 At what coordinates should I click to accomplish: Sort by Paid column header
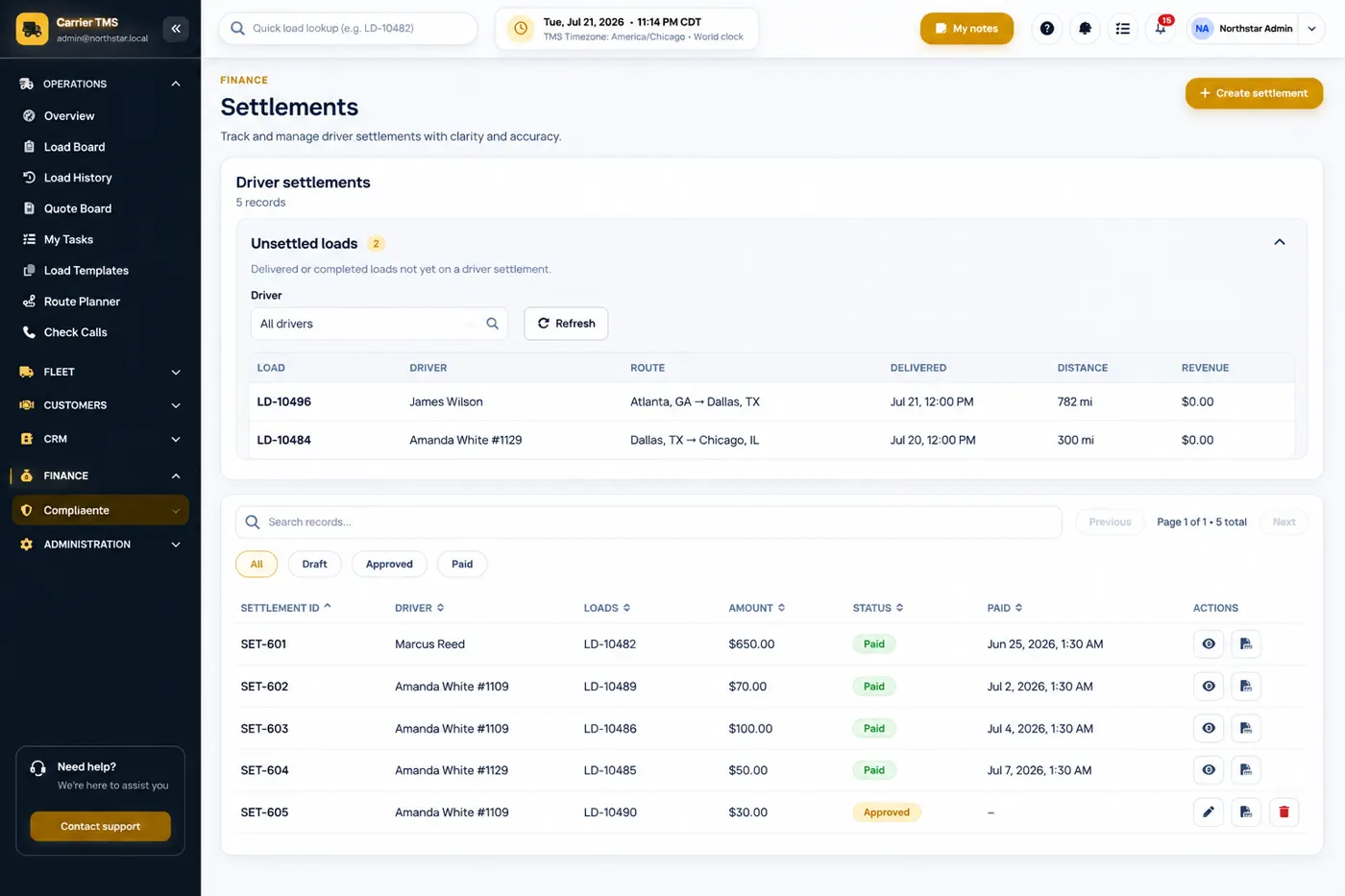[1005, 608]
